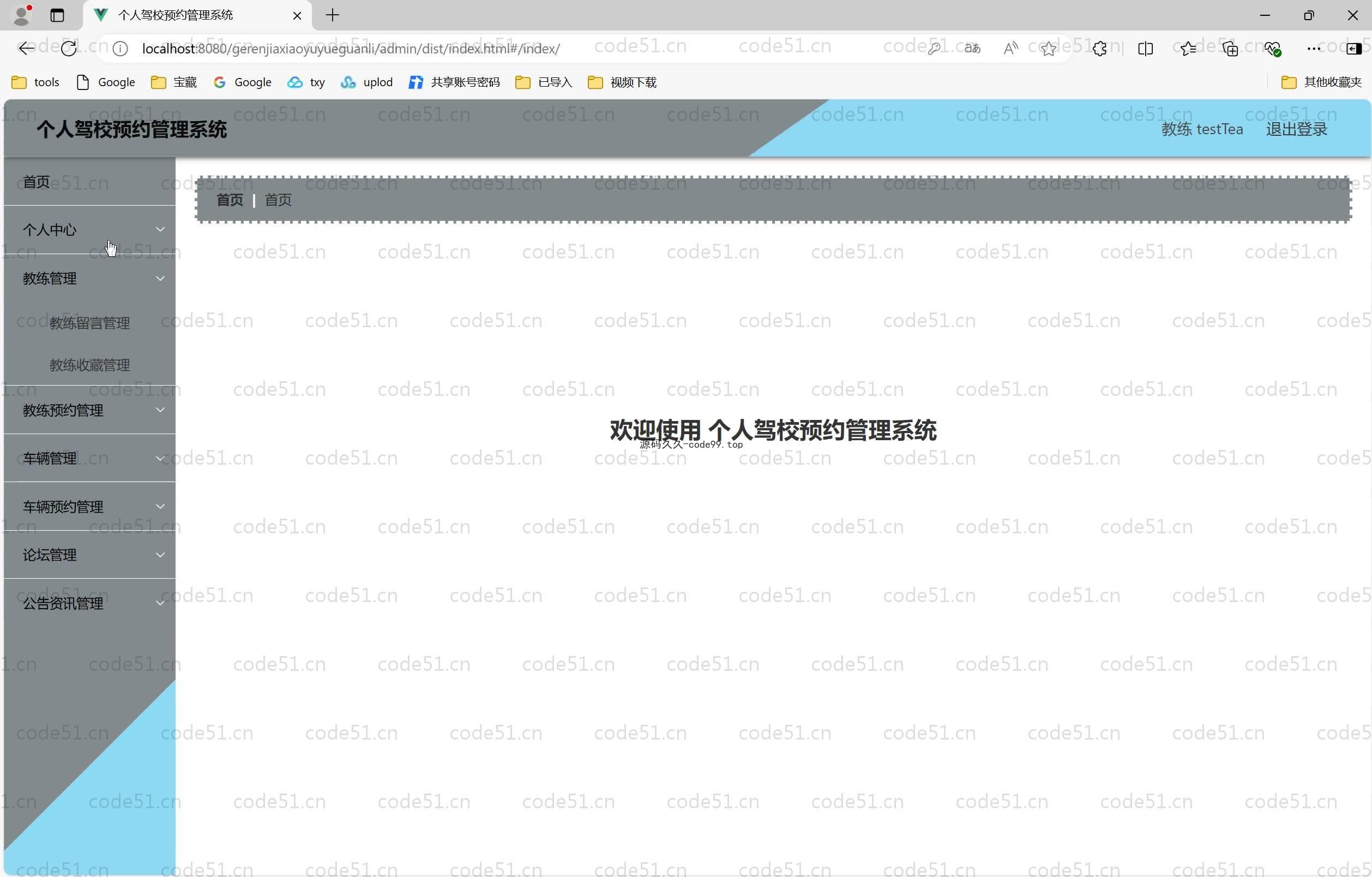The image size is (1372, 877).
Task: Click the 教练 testTea user label
Action: click(1202, 129)
